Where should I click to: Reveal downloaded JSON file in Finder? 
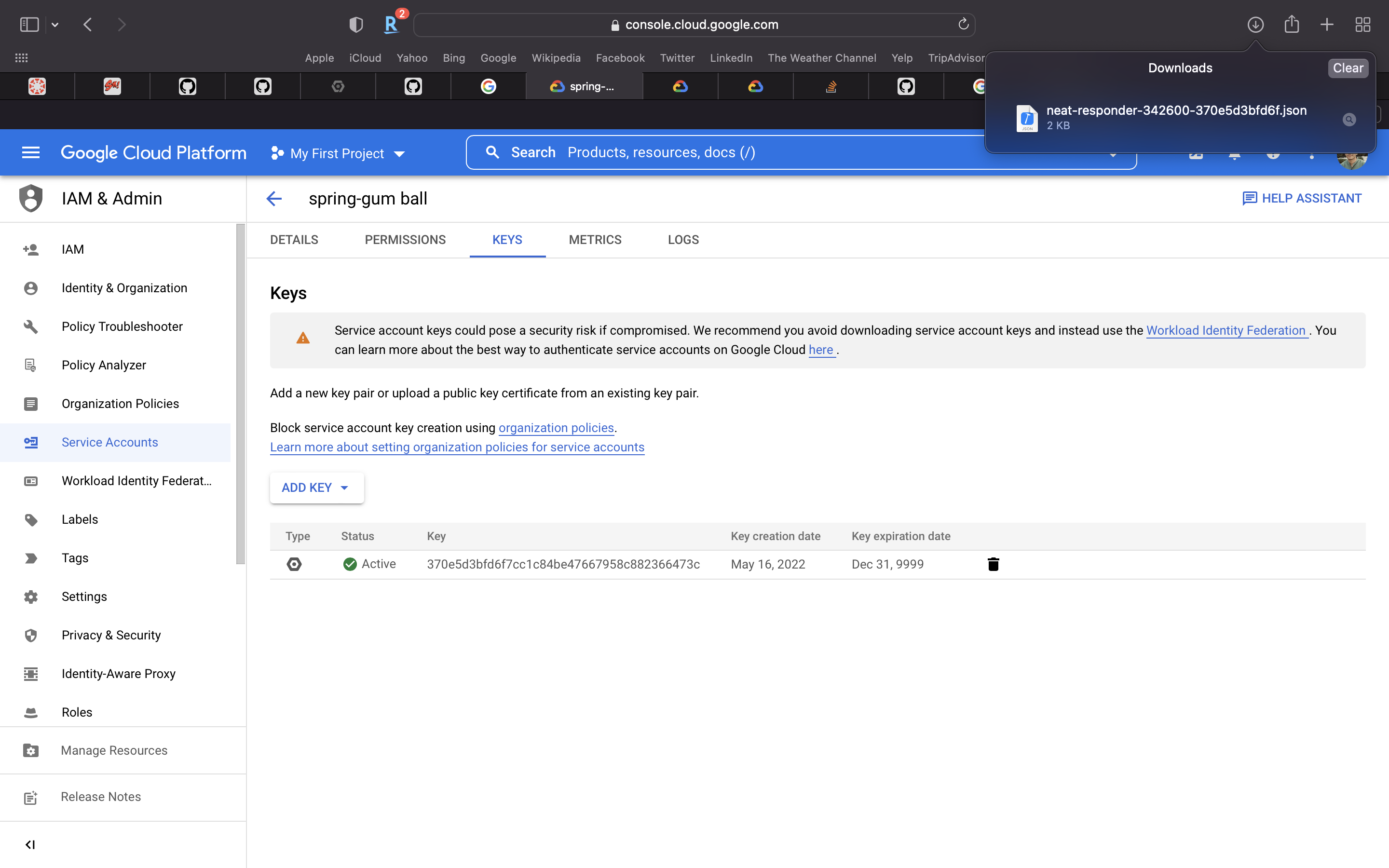[x=1349, y=120]
